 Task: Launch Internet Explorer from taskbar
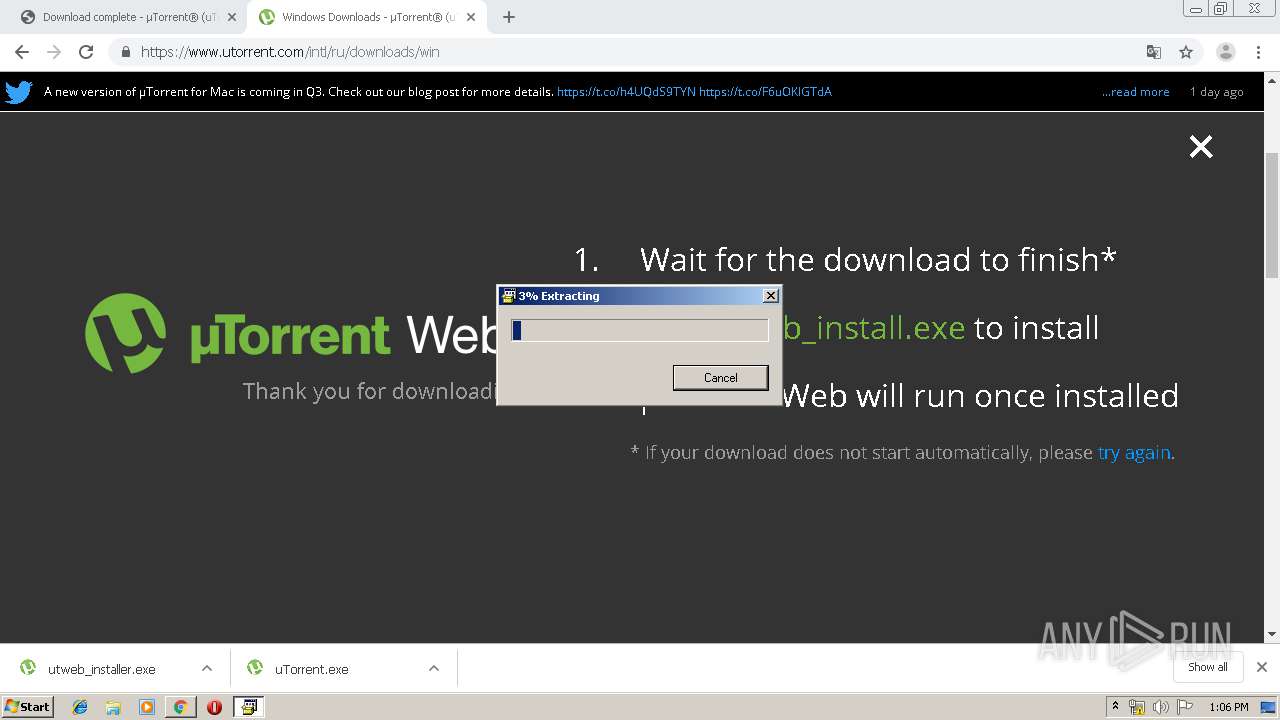(80, 707)
